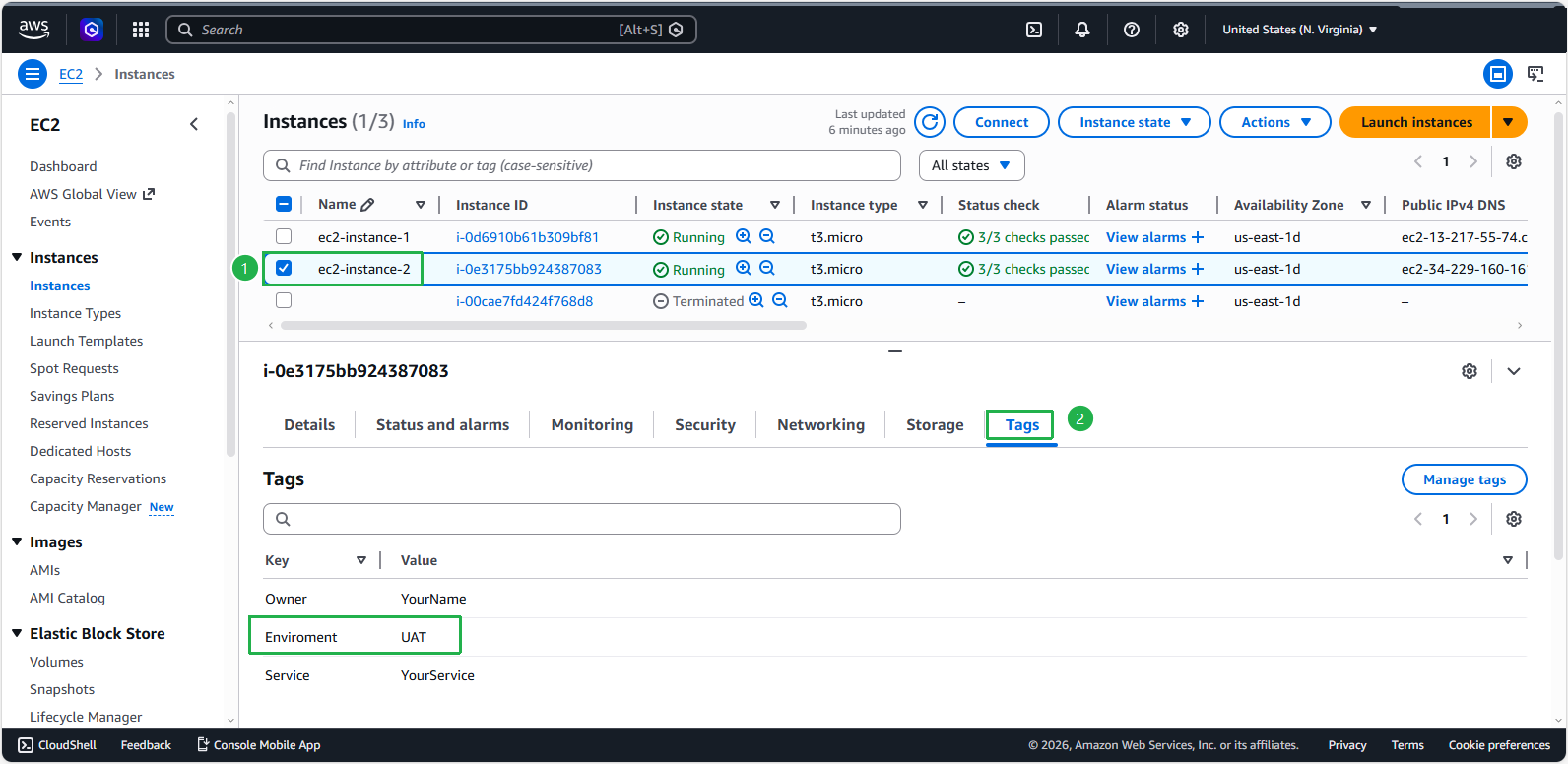
Task: Click the resize handle above details panel
Action: point(895,350)
